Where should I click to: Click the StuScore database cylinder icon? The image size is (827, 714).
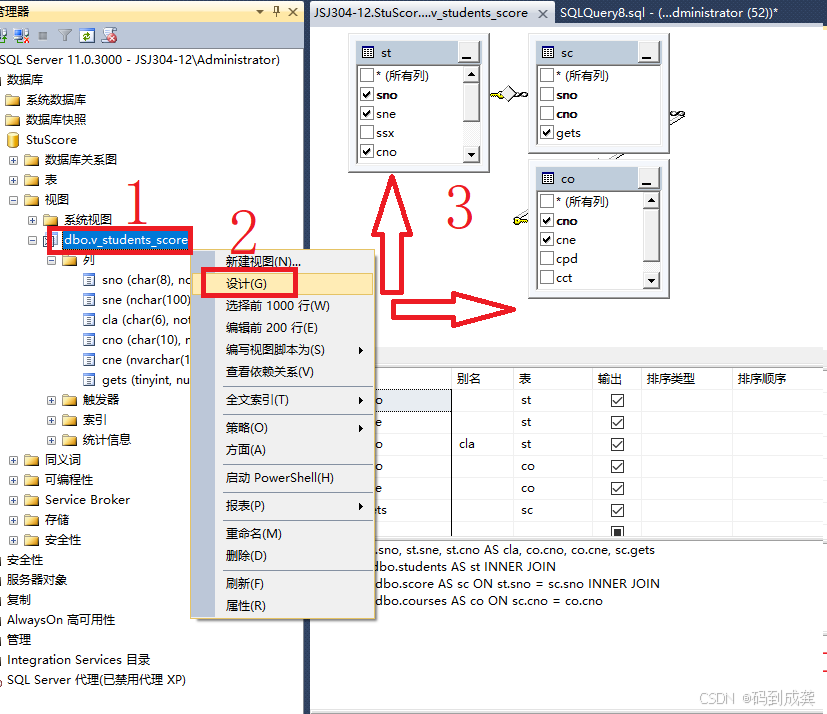coord(13,140)
